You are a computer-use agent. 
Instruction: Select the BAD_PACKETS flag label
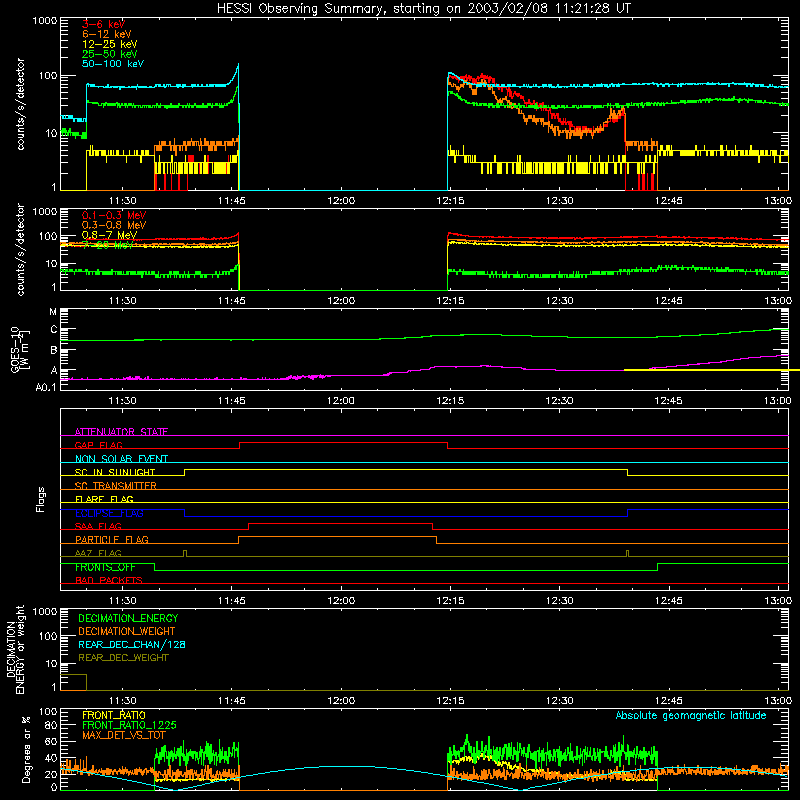(x=109, y=580)
